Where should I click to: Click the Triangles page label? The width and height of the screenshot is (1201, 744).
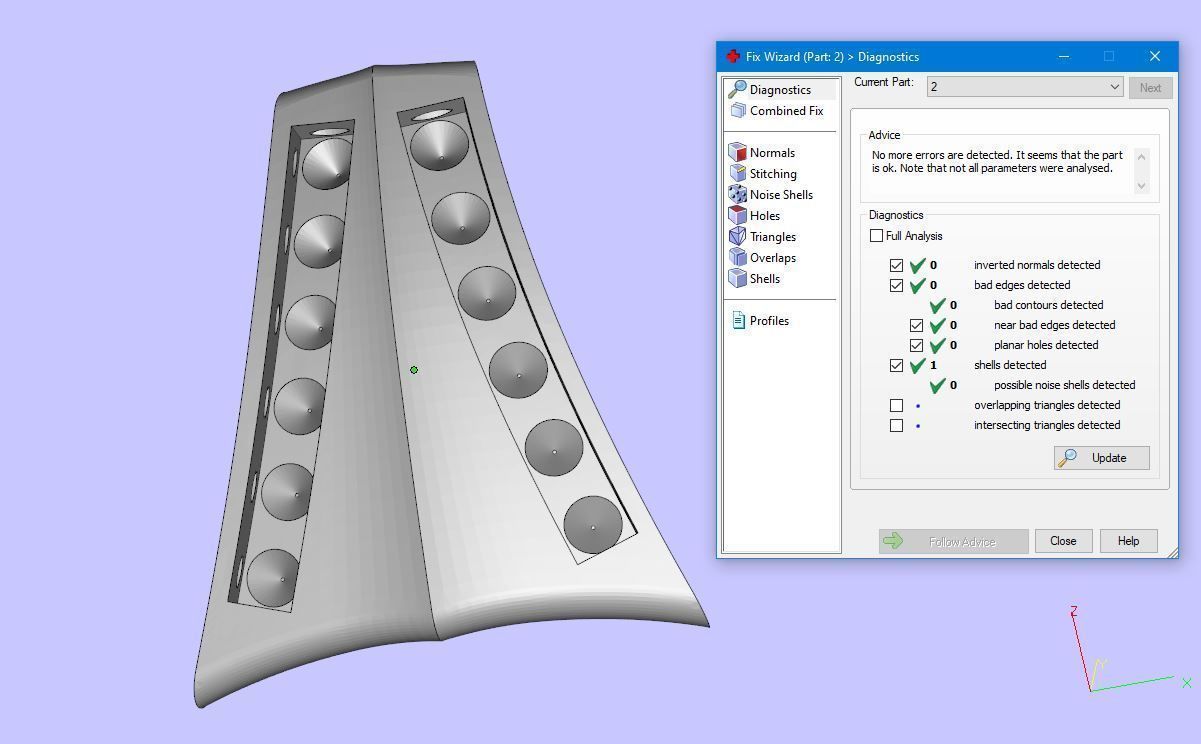773,237
